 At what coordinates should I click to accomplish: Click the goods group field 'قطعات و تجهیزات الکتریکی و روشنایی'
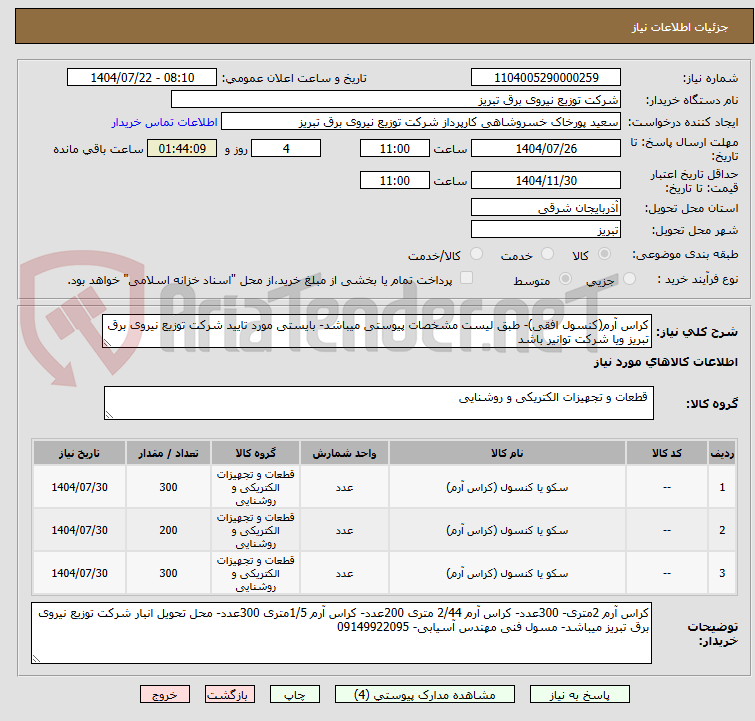(x=378, y=403)
